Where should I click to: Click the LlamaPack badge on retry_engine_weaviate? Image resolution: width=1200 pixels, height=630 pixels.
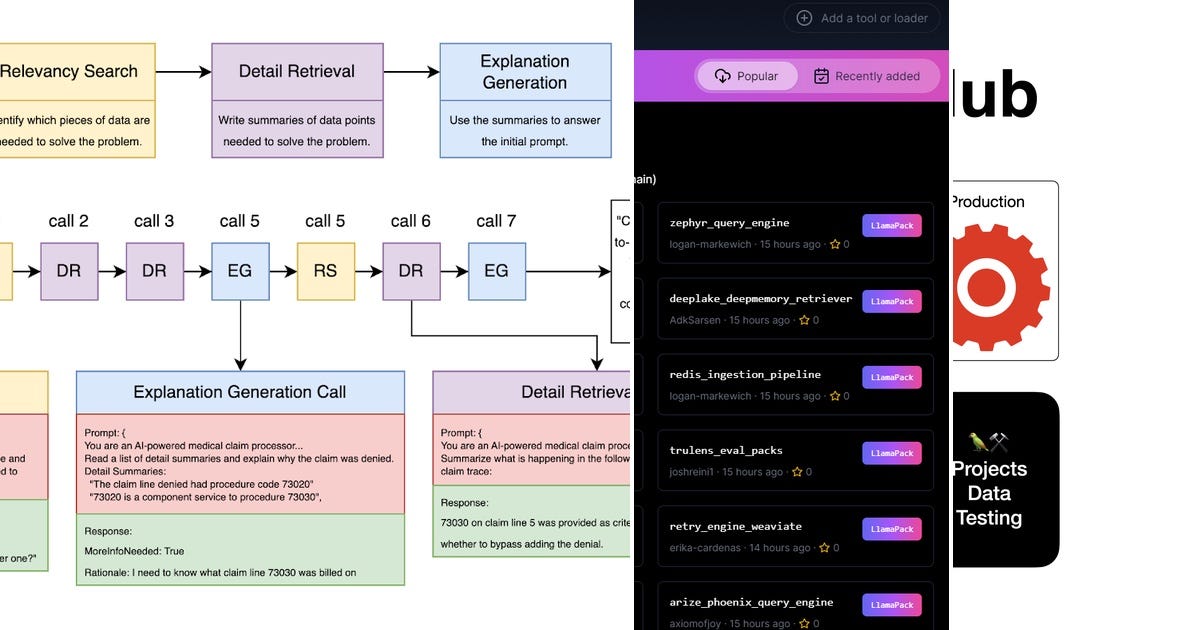coord(891,529)
